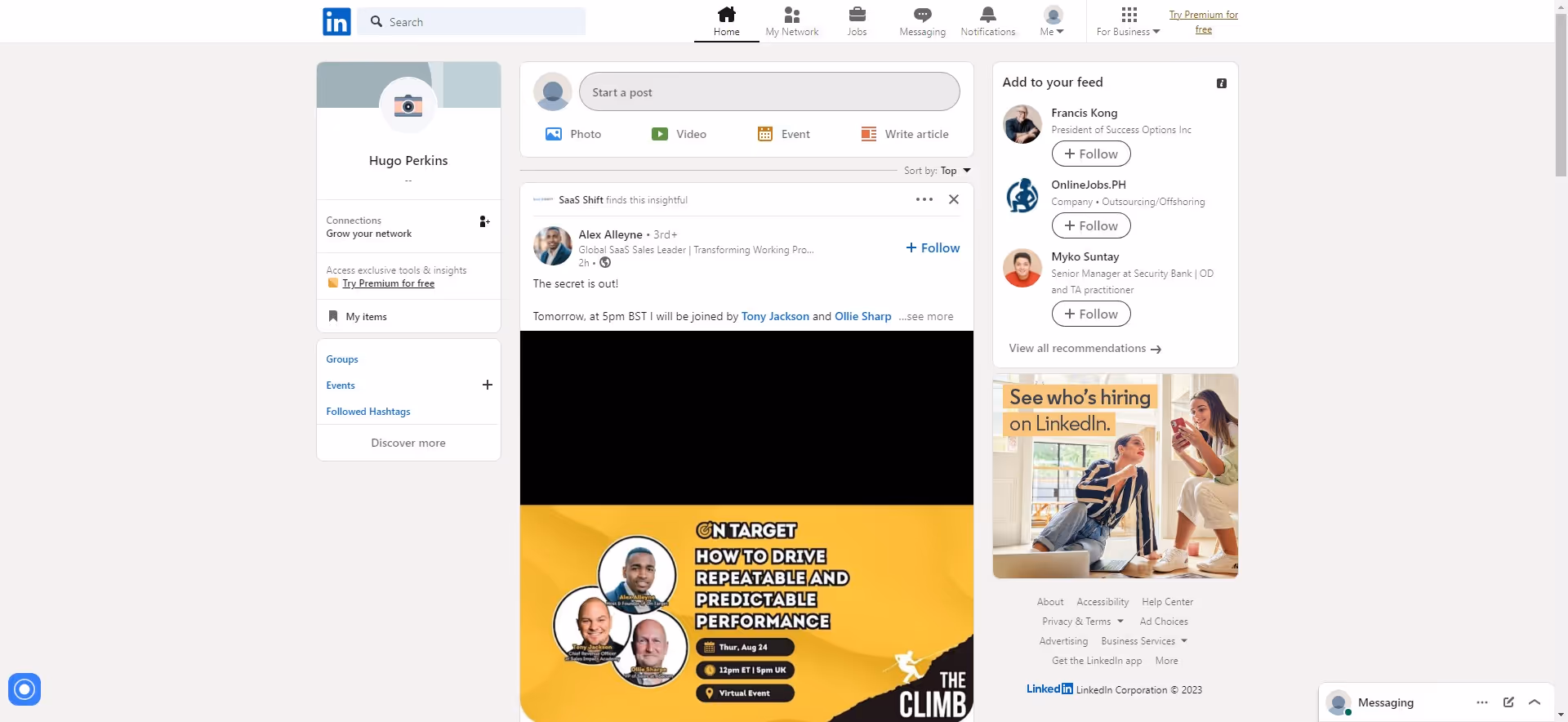Expand the For Business menu

1129,21
